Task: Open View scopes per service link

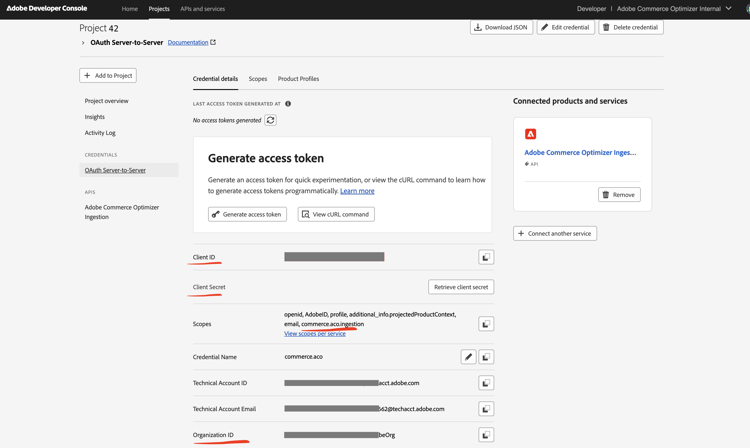Action: click(315, 334)
